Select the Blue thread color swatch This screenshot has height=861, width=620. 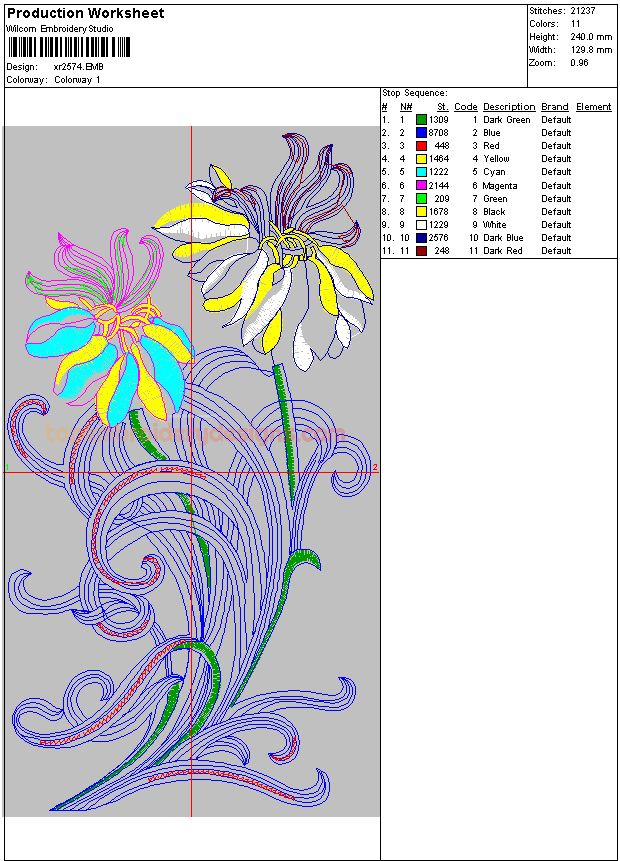tap(421, 133)
